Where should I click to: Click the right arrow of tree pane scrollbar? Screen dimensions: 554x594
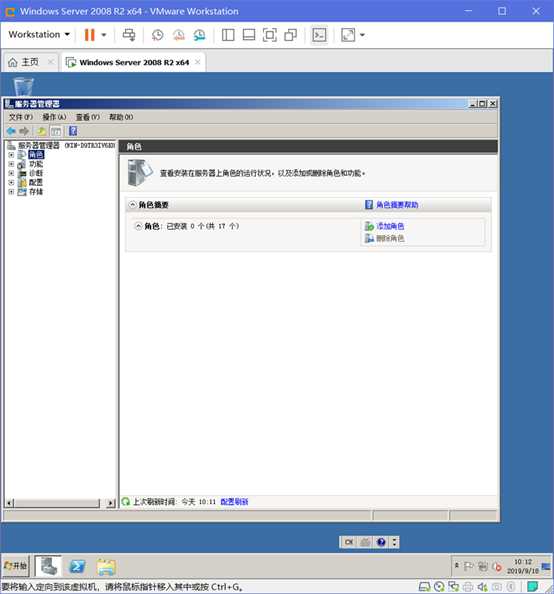coord(111,503)
